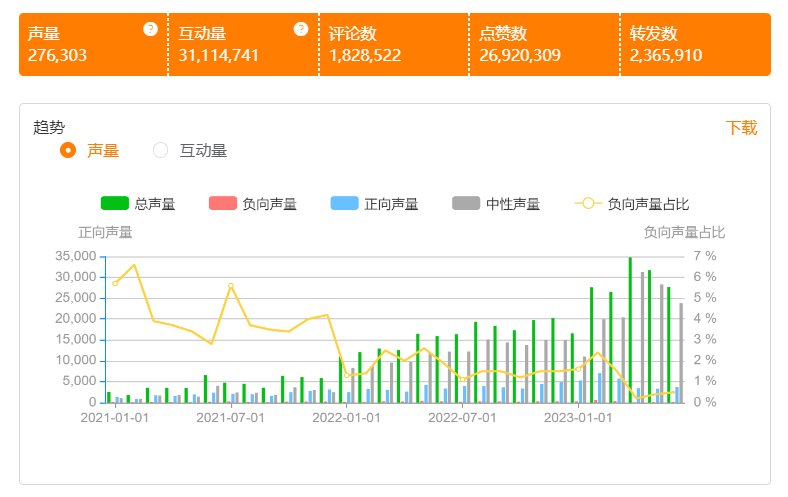Open the 点赞数 metric card

click(x=545, y=45)
